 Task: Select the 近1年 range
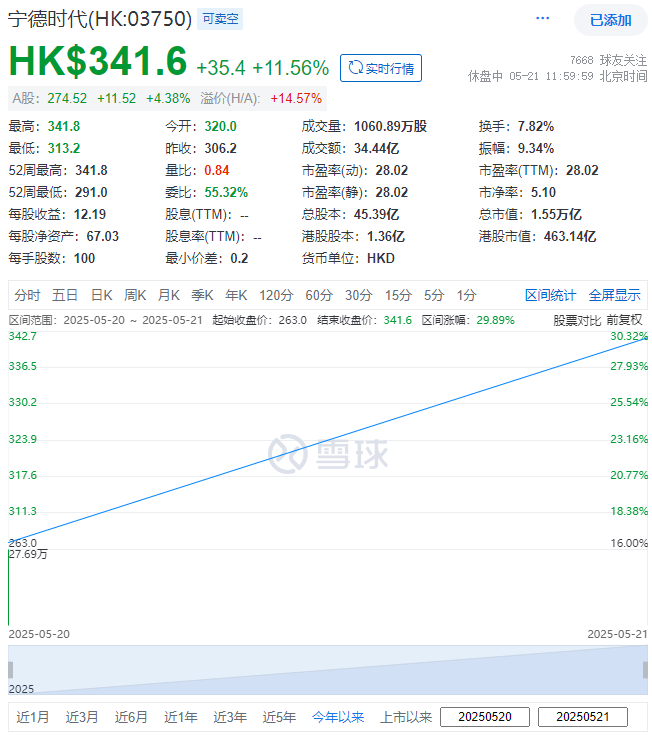[180, 717]
